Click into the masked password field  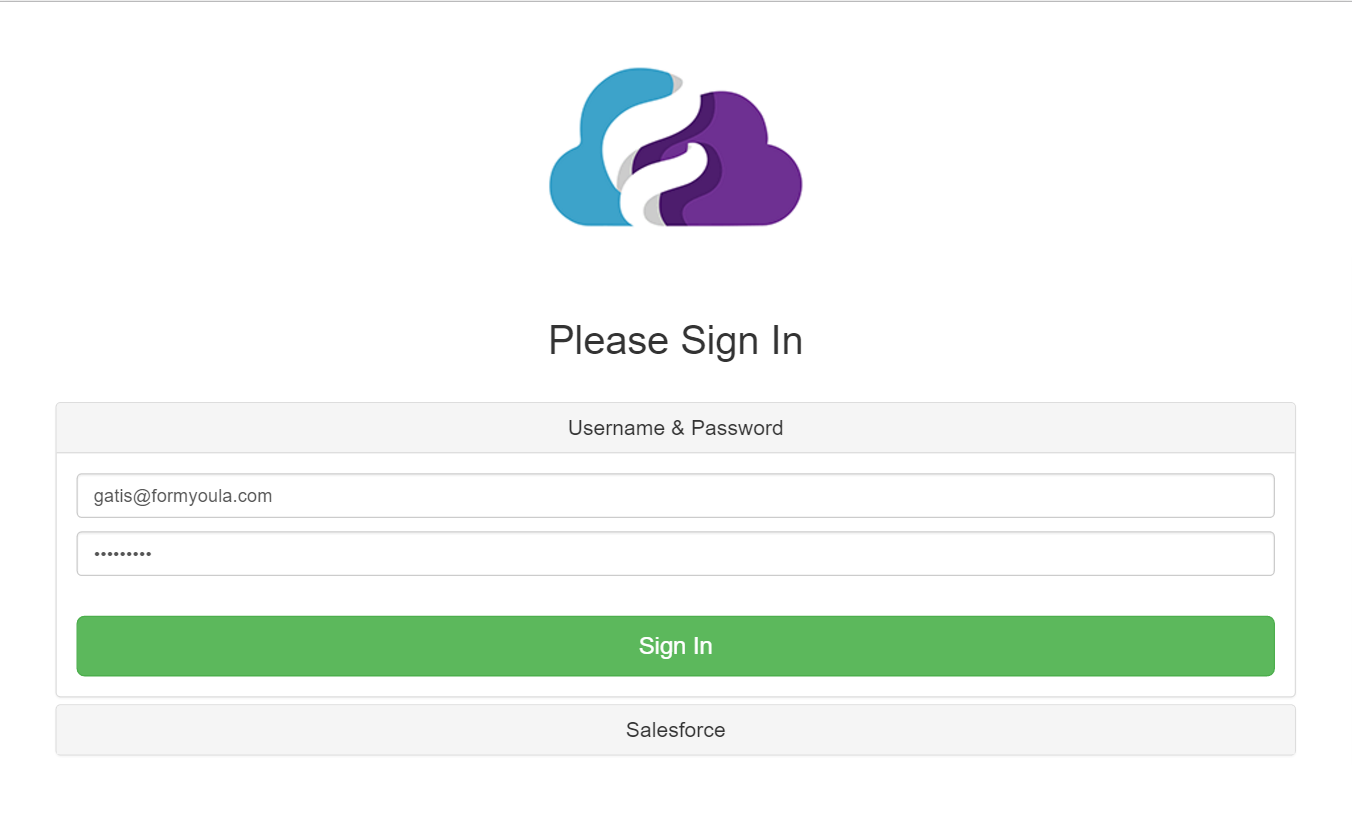pyautogui.click(x=676, y=554)
